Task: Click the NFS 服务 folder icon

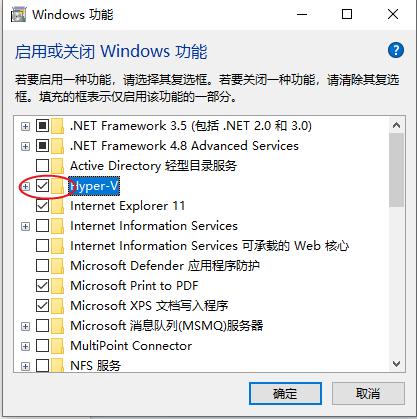Action: (58, 365)
